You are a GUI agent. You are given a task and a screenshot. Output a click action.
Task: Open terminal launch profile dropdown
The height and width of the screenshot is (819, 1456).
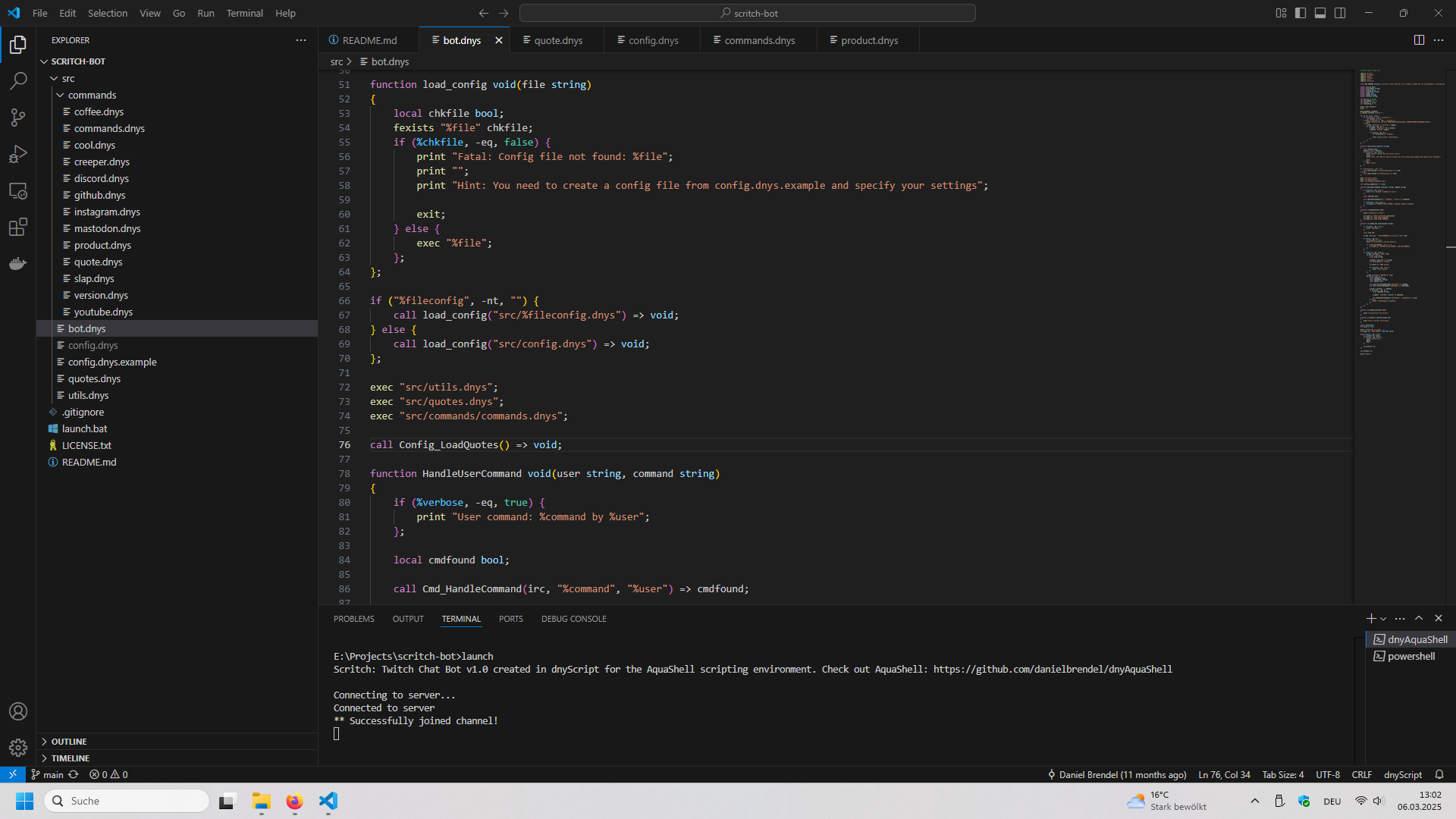1383,619
